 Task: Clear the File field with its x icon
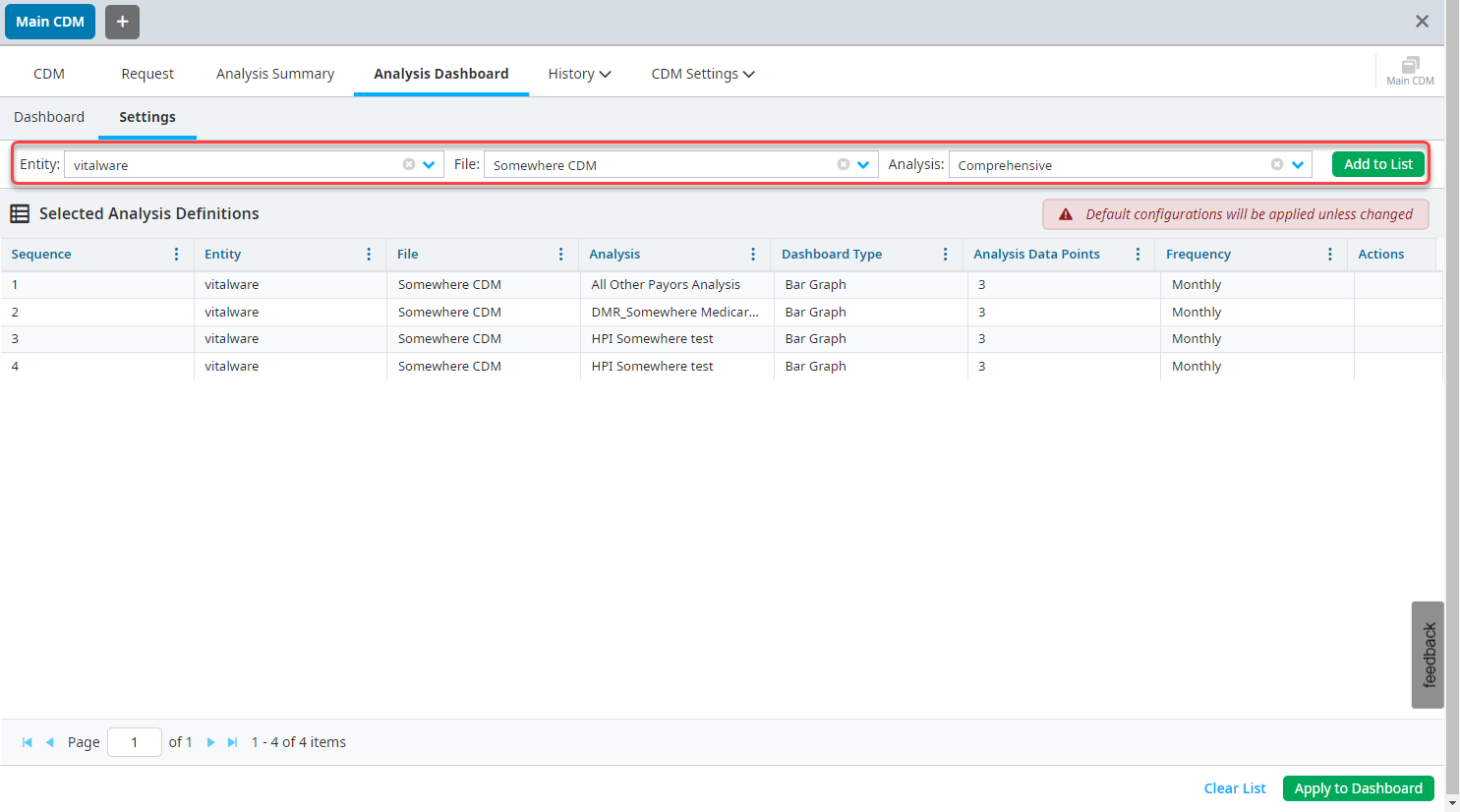click(x=844, y=165)
